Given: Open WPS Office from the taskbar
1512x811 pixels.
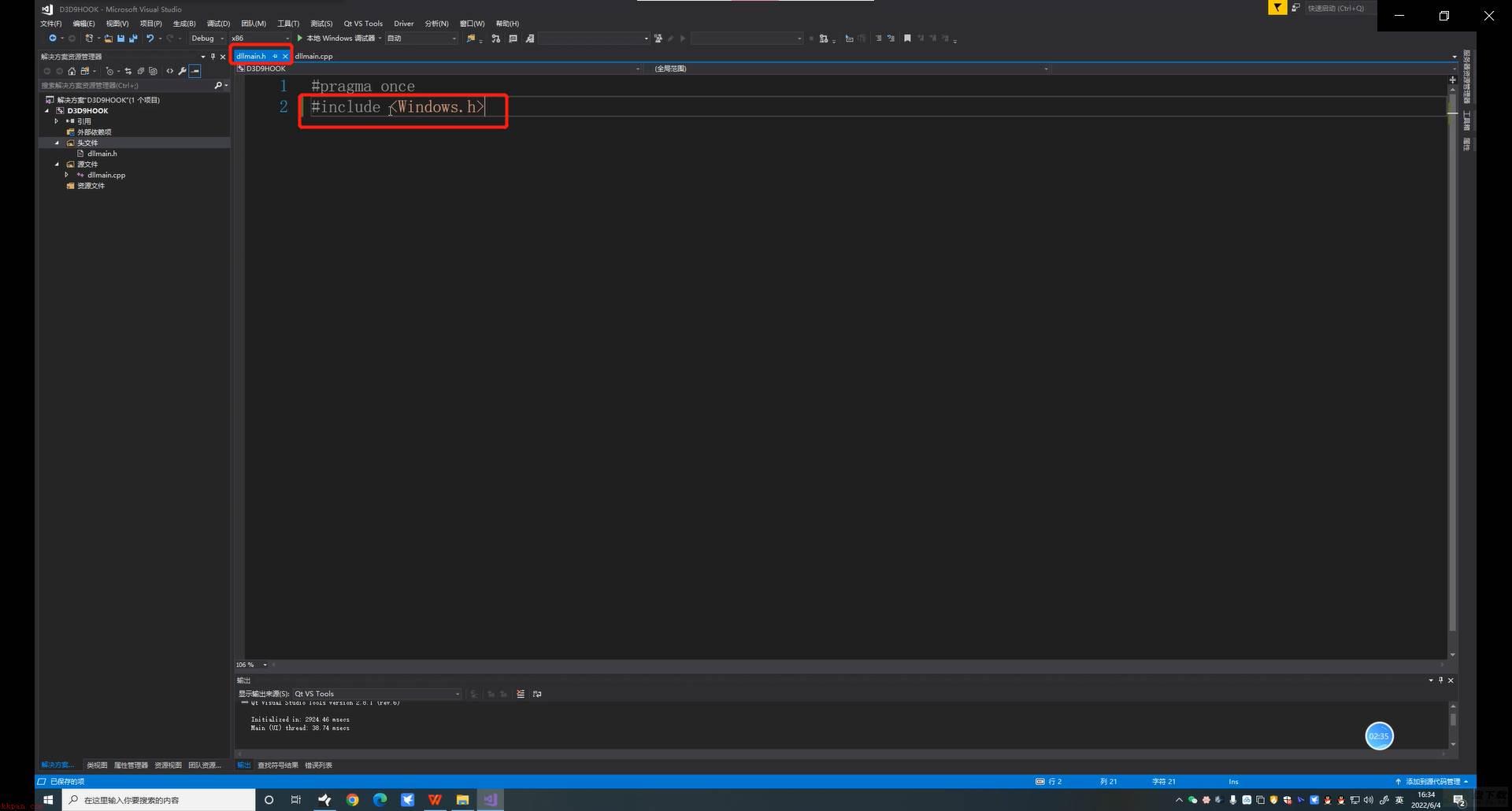Looking at the screenshot, I should tap(435, 800).
